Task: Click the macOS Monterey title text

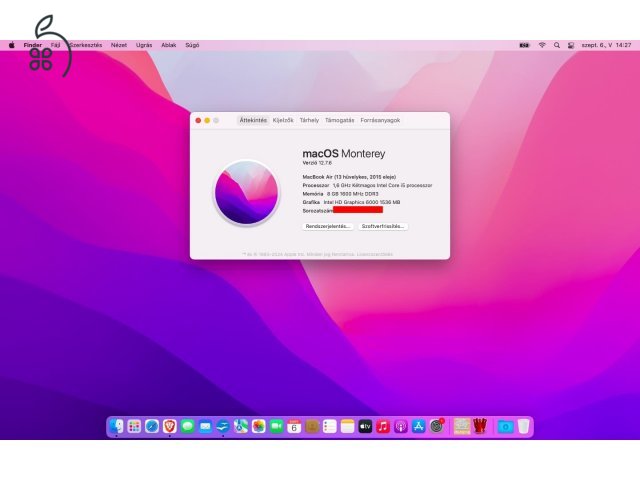Action: [x=344, y=153]
